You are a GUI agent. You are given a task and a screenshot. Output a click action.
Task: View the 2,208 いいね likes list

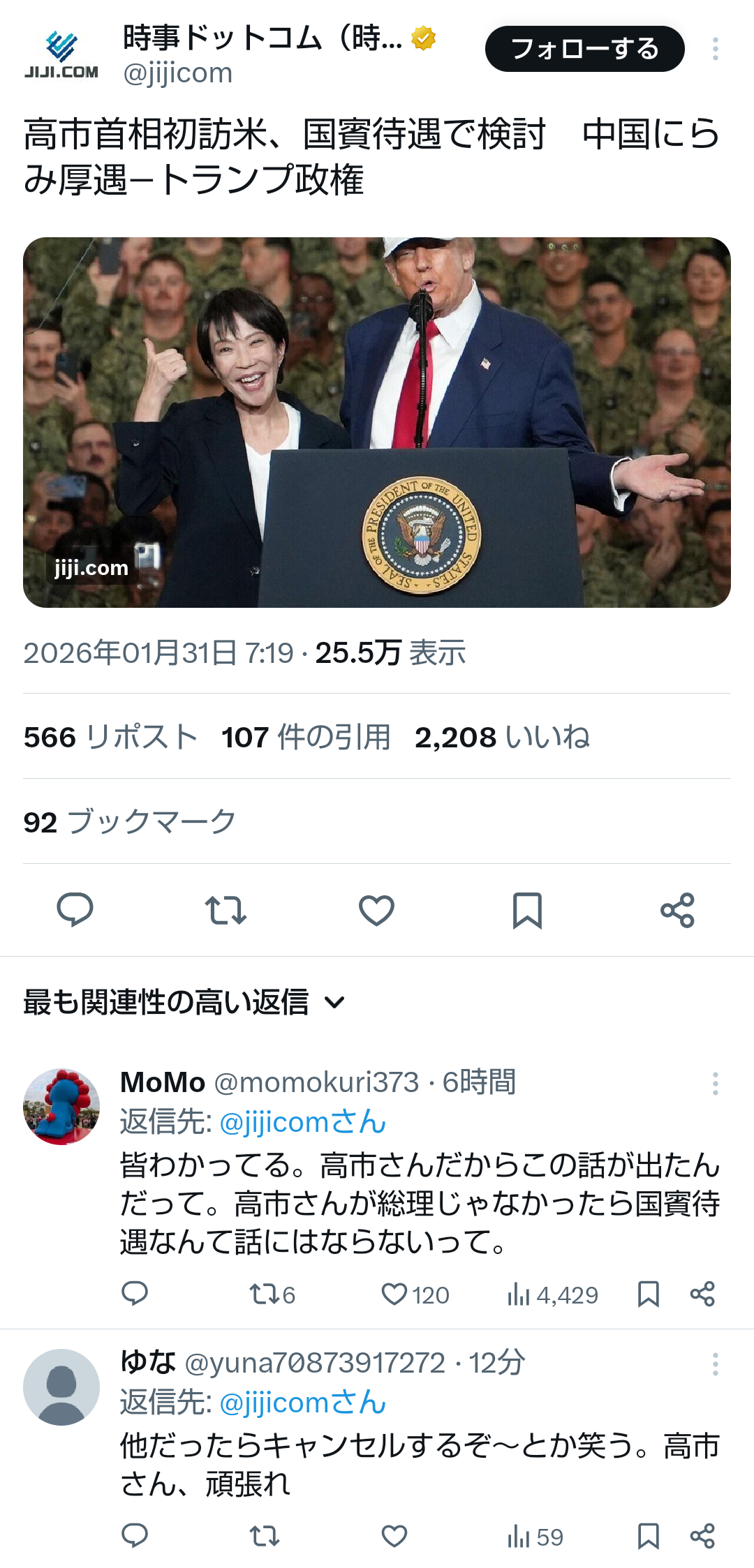502,737
